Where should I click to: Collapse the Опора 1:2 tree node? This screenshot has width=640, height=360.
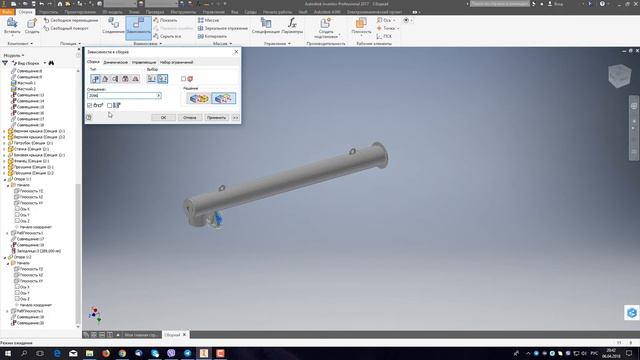pos(5,258)
